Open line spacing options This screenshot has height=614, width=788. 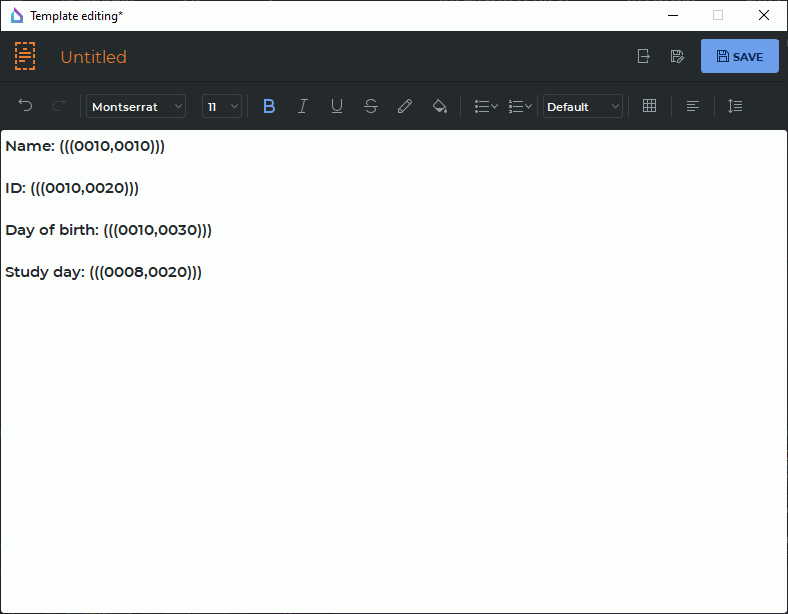pyautogui.click(x=735, y=106)
